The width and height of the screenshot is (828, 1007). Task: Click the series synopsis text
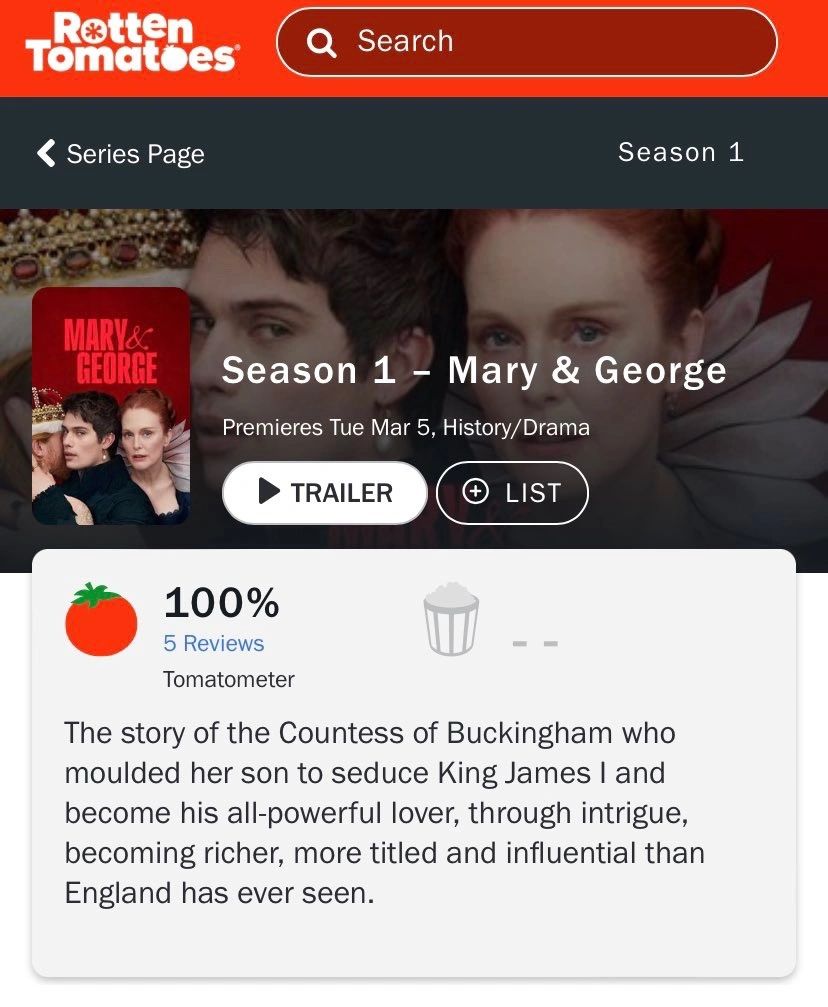385,813
